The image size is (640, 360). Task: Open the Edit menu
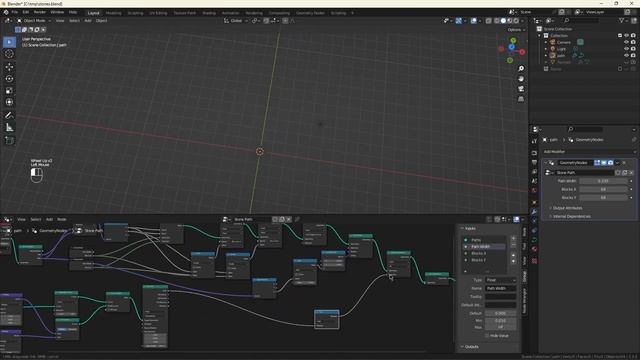coord(26,12)
